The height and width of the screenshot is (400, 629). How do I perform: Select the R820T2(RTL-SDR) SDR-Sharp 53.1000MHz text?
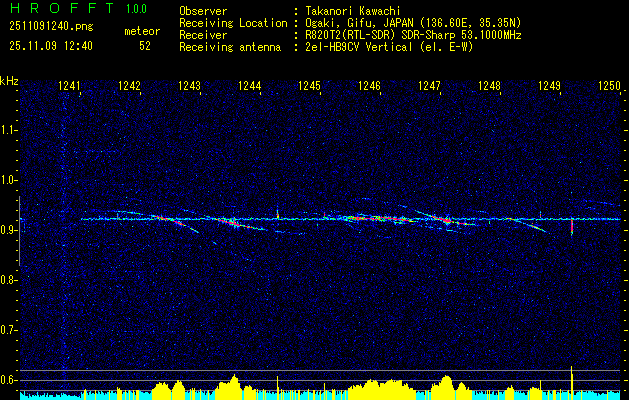click(x=413, y=35)
